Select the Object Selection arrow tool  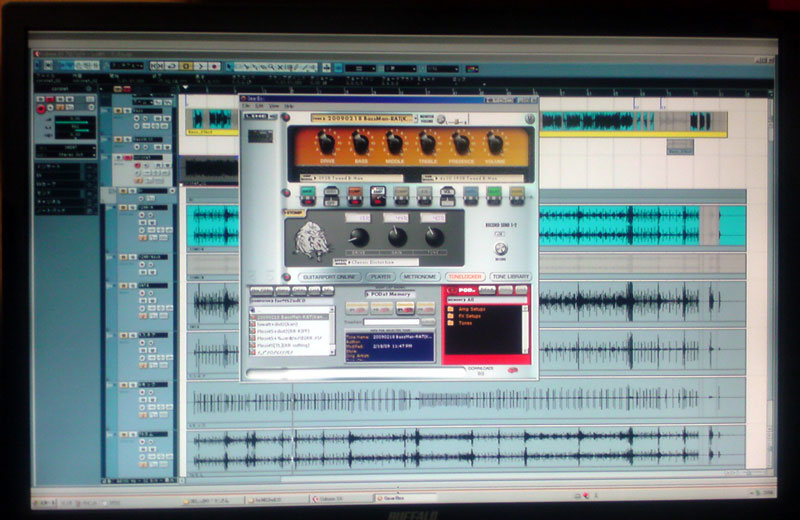[230, 67]
